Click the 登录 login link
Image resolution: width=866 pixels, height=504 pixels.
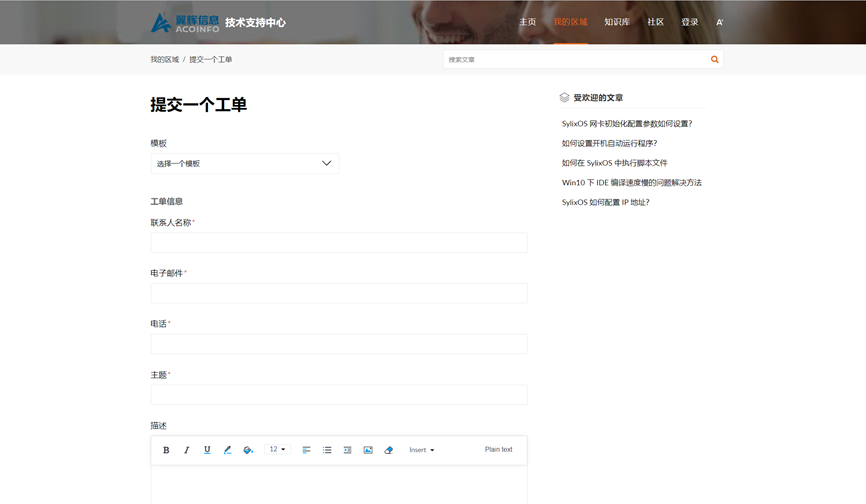[x=690, y=22]
